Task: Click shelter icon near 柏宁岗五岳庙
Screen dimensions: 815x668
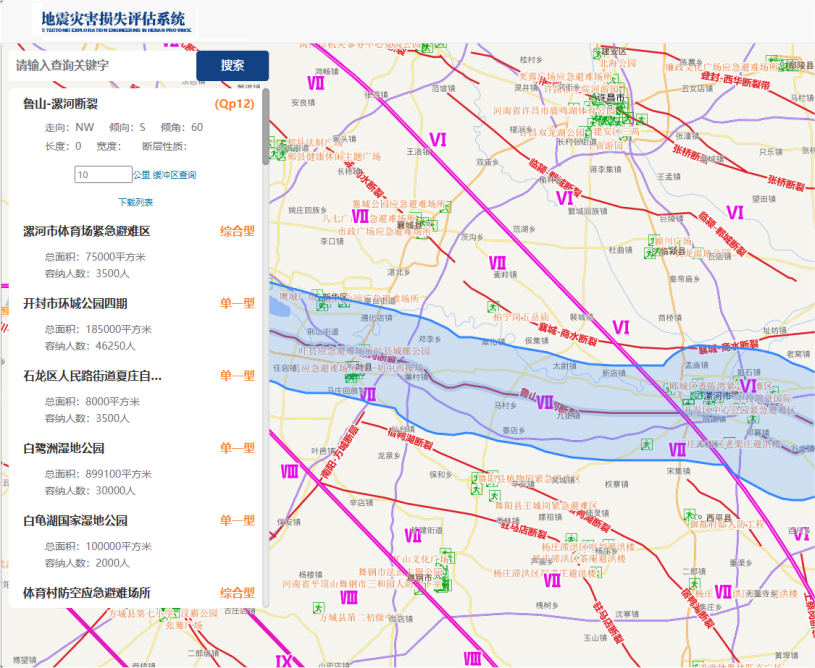Action: 492,305
